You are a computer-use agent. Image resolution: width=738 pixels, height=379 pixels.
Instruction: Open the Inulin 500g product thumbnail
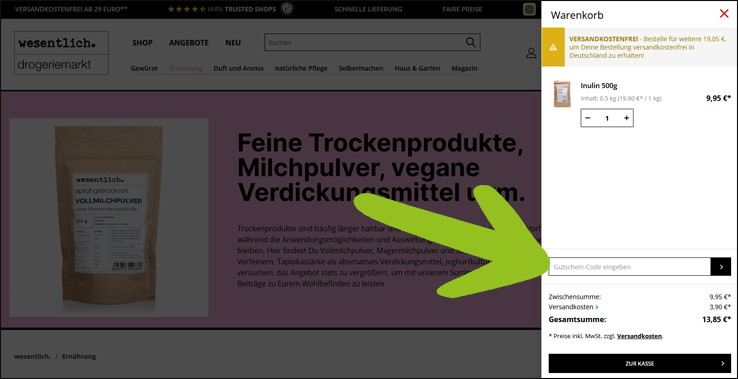(x=562, y=94)
